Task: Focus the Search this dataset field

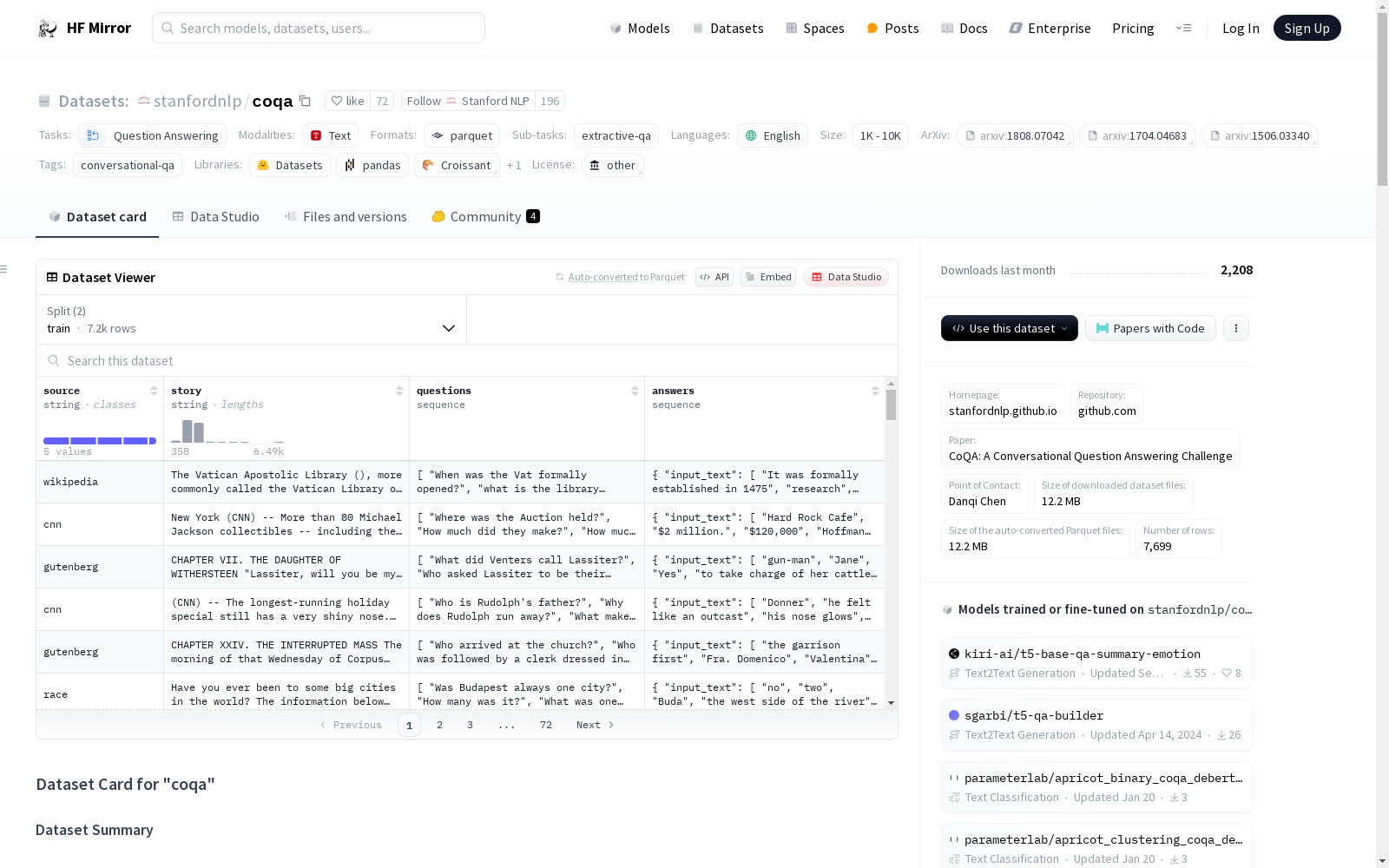Action: (x=467, y=360)
